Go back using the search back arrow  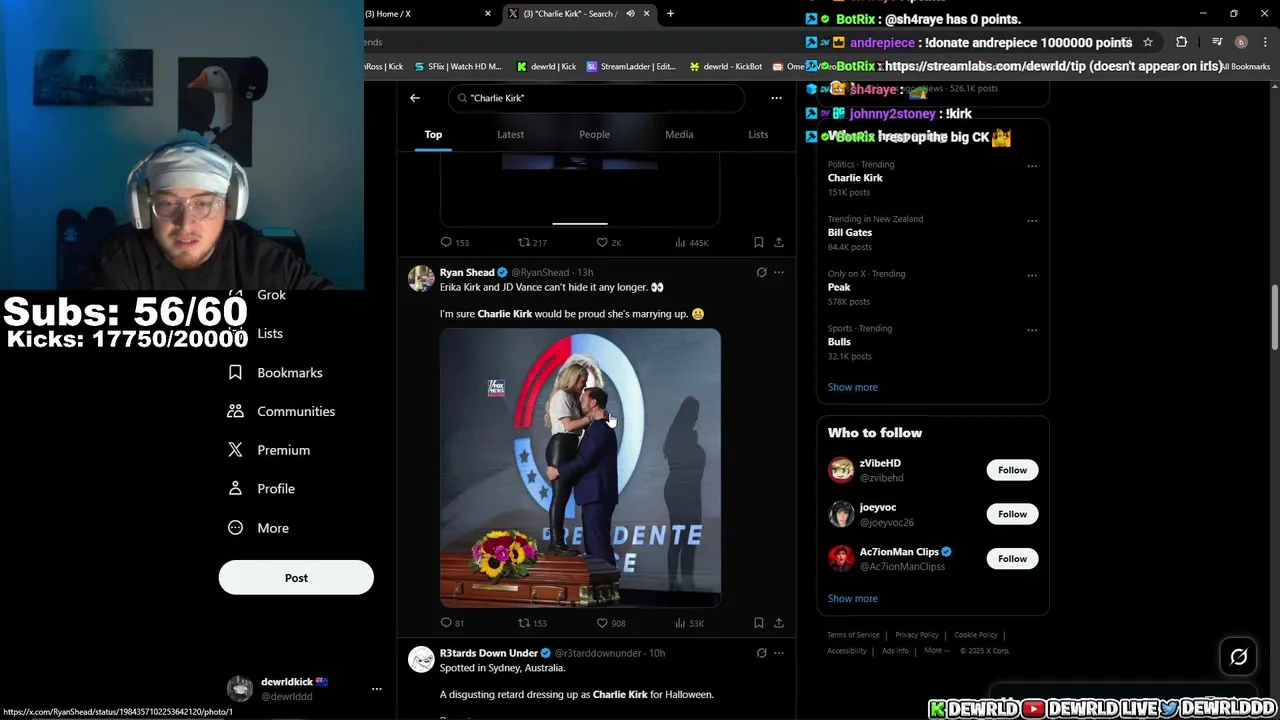415,98
